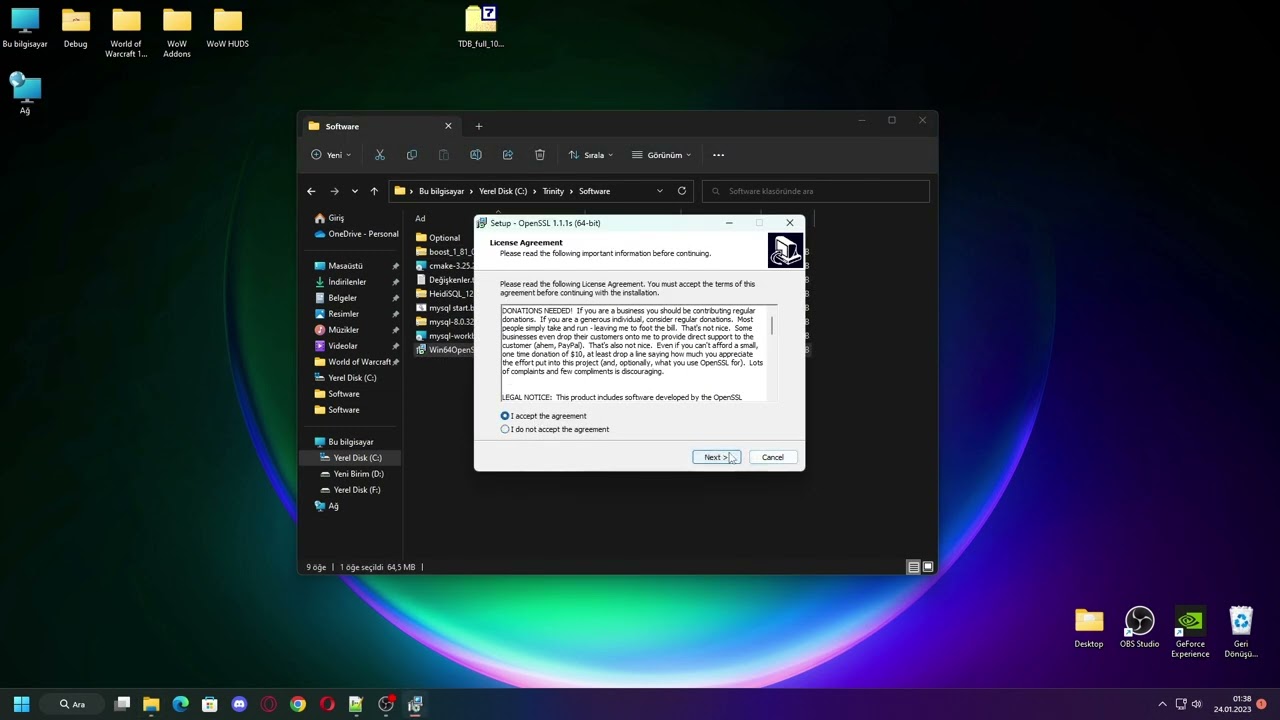This screenshot has height=720, width=1280.
Task: Open the Yeni (New) dropdown in Explorer
Action: [331, 155]
